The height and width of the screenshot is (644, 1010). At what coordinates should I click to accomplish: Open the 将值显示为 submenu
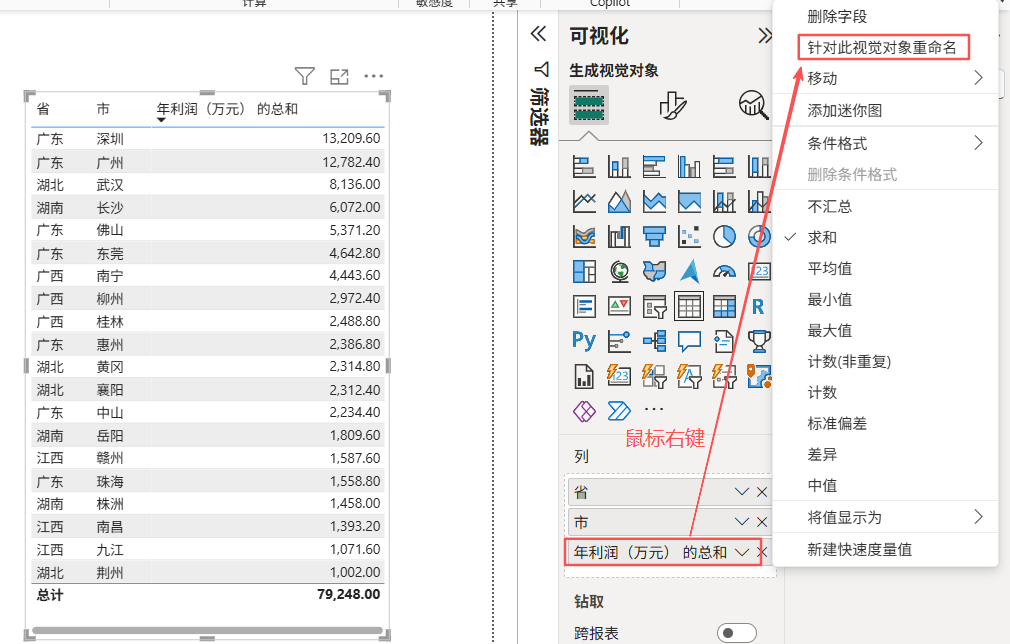point(886,517)
